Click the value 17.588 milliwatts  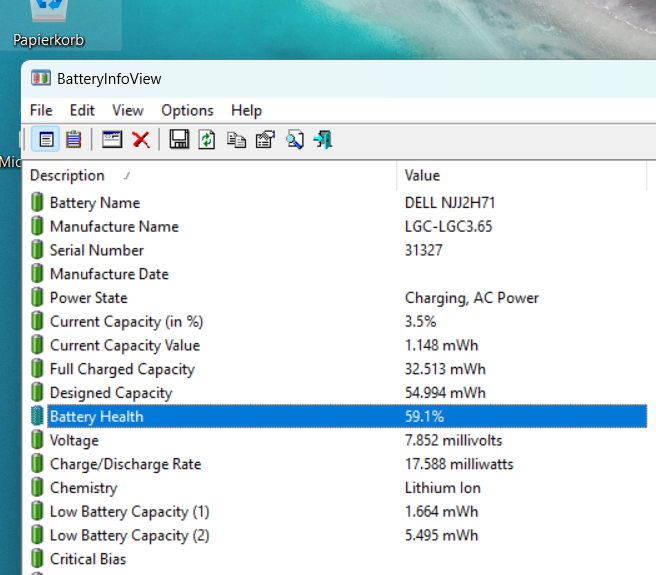(459, 465)
